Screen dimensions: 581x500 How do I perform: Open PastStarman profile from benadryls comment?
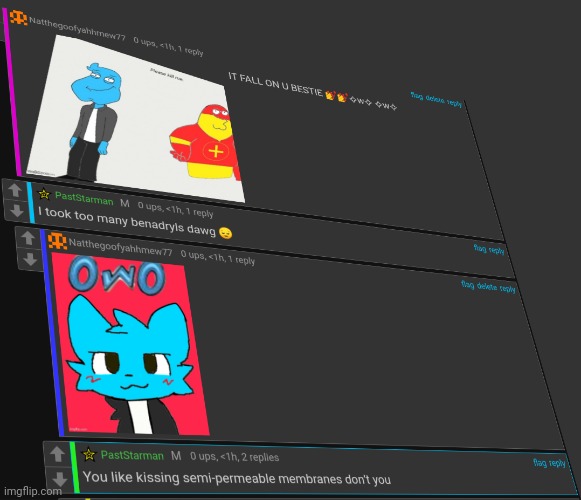84,199
